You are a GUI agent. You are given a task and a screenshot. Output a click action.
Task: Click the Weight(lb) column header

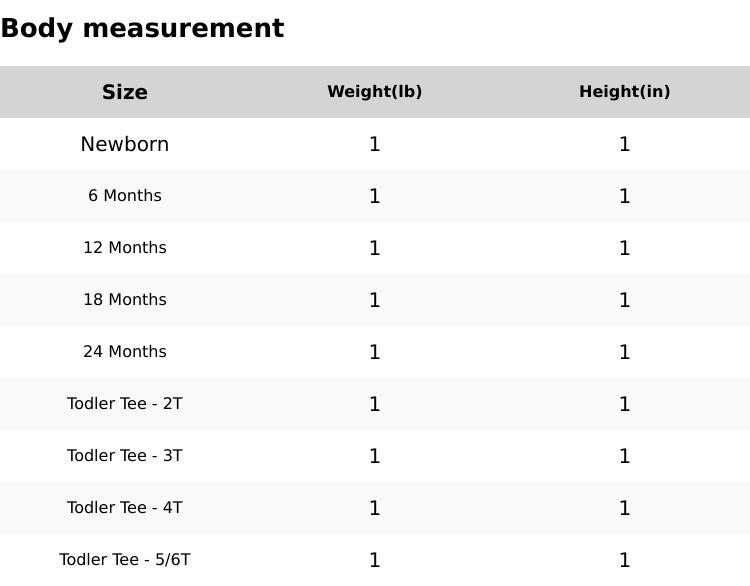[x=375, y=92]
